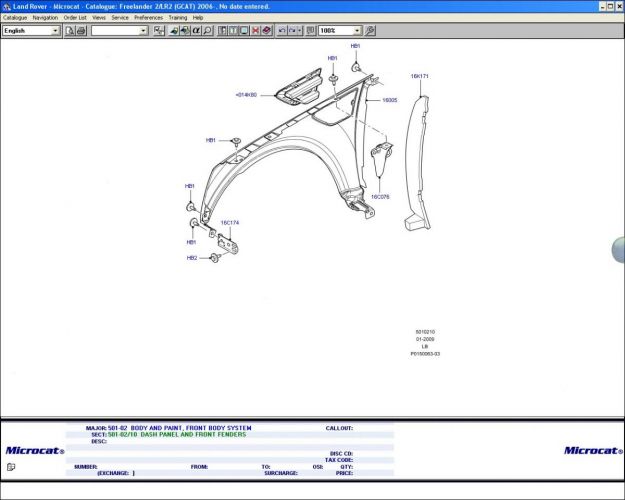Expand the English language dropdown
Image resolution: width=625 pixels, height=500 pixels.
55,31
